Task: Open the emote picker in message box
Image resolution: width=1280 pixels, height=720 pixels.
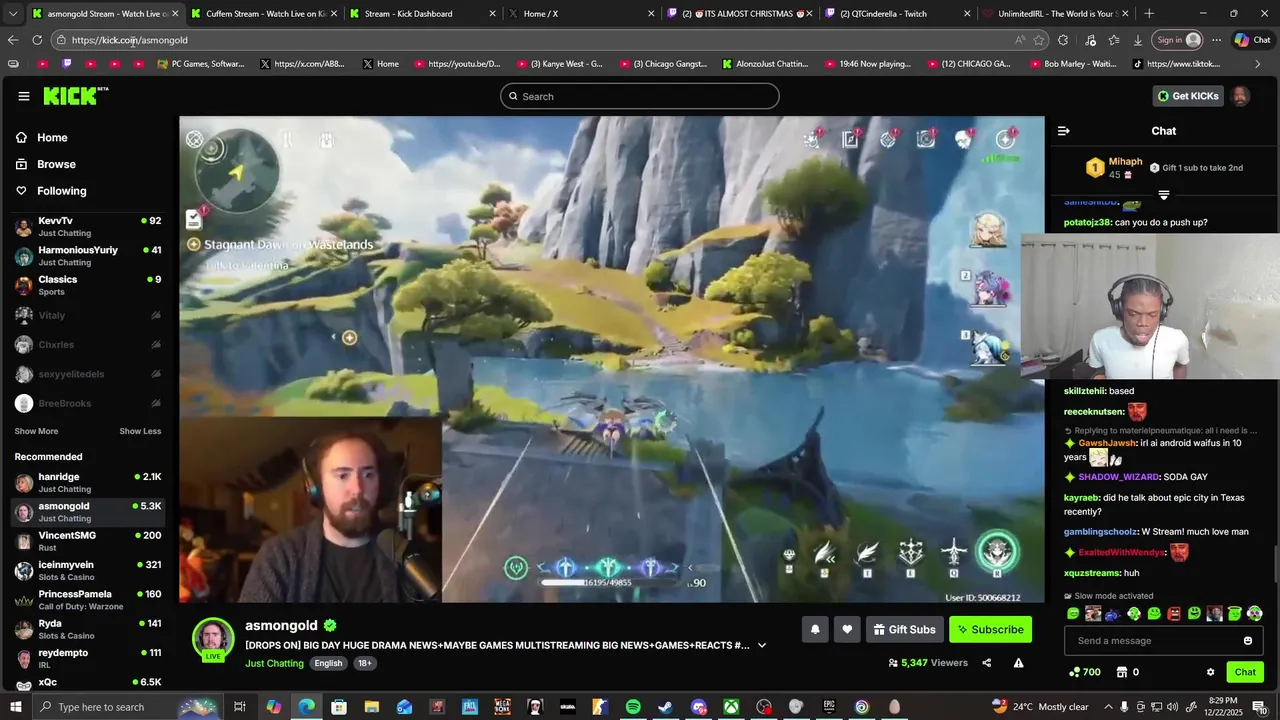Action: tap(1247, 641)
